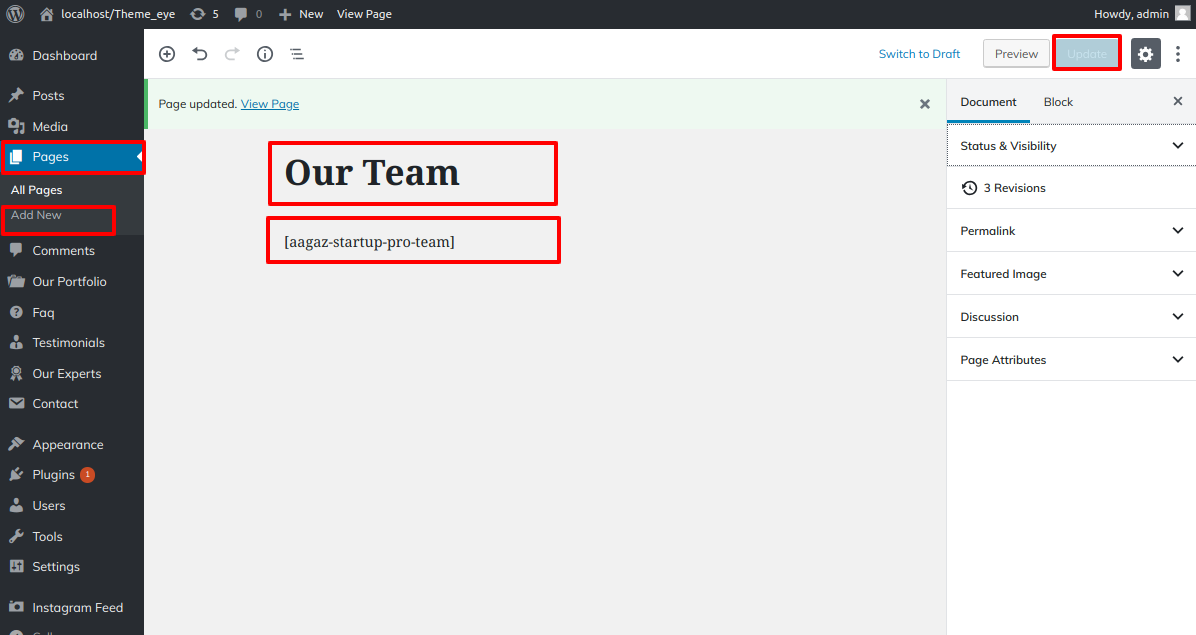Click the Switch to Draft link
The image size is (1196, 635).
(x=919, y=54)
